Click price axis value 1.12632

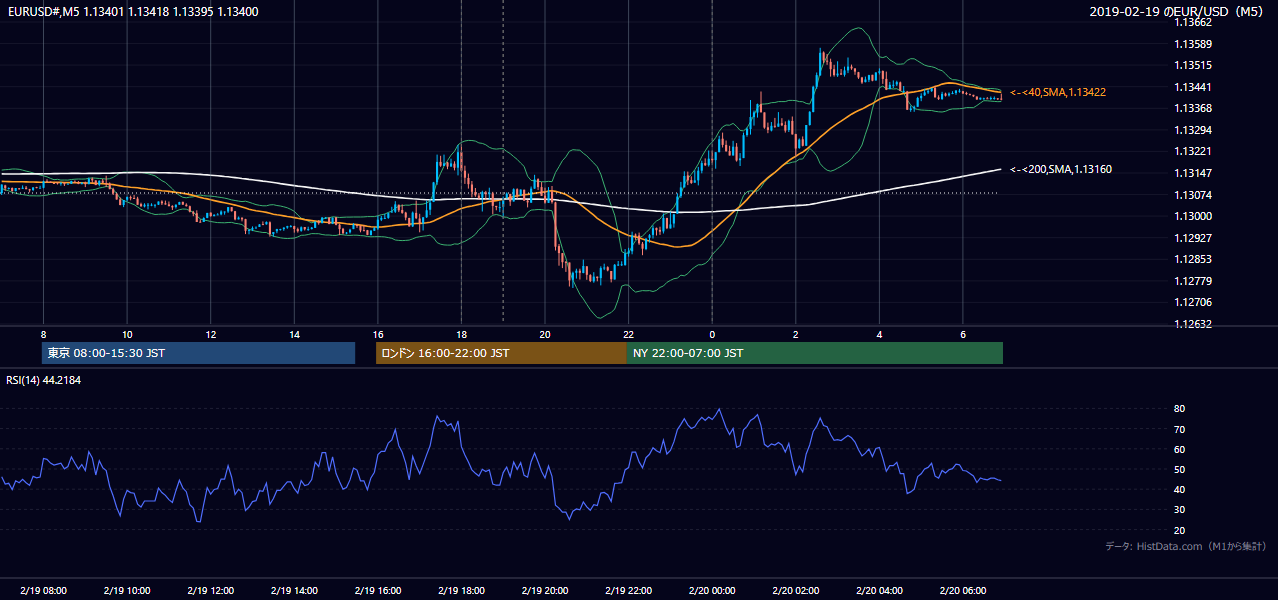pyautogui.click(x=1192, y=324)
